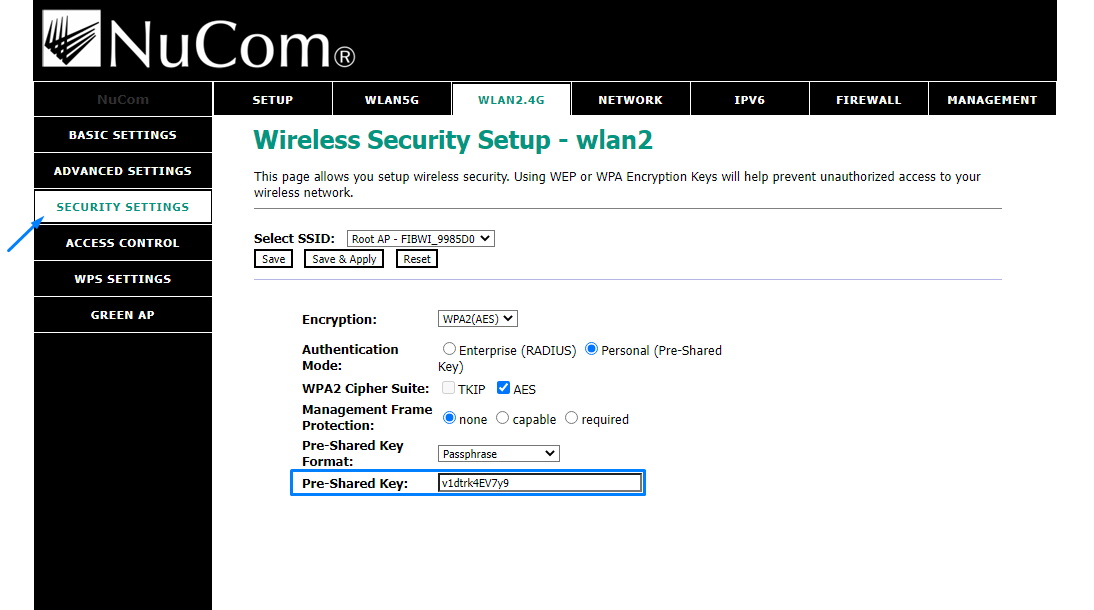Viewport: 1094px width, 610px height.
Task: Open Basic Settings in the sidebar
Action: pos(123,135)
